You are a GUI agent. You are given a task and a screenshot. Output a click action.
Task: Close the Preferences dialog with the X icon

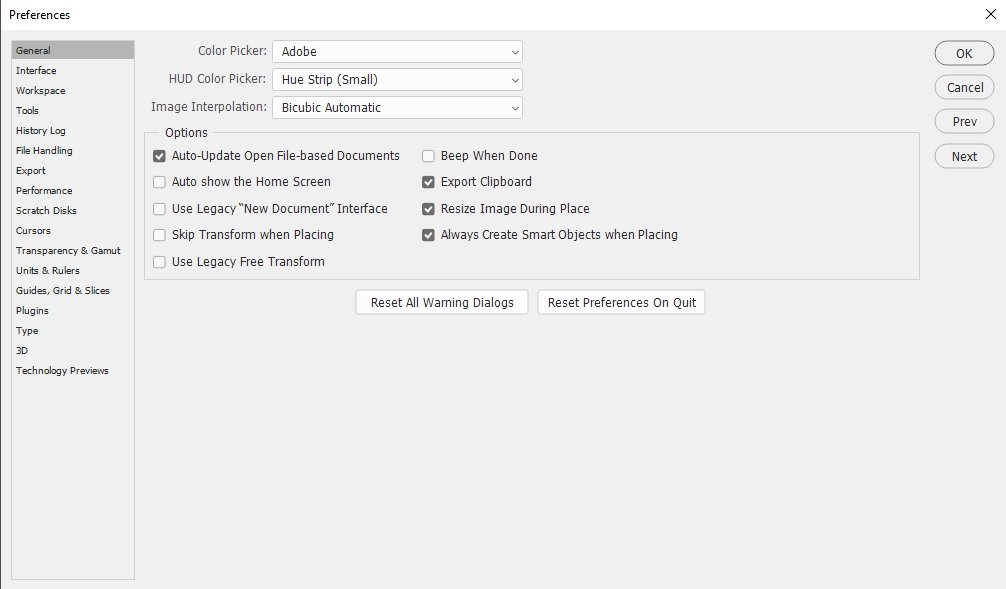[991, 14]
